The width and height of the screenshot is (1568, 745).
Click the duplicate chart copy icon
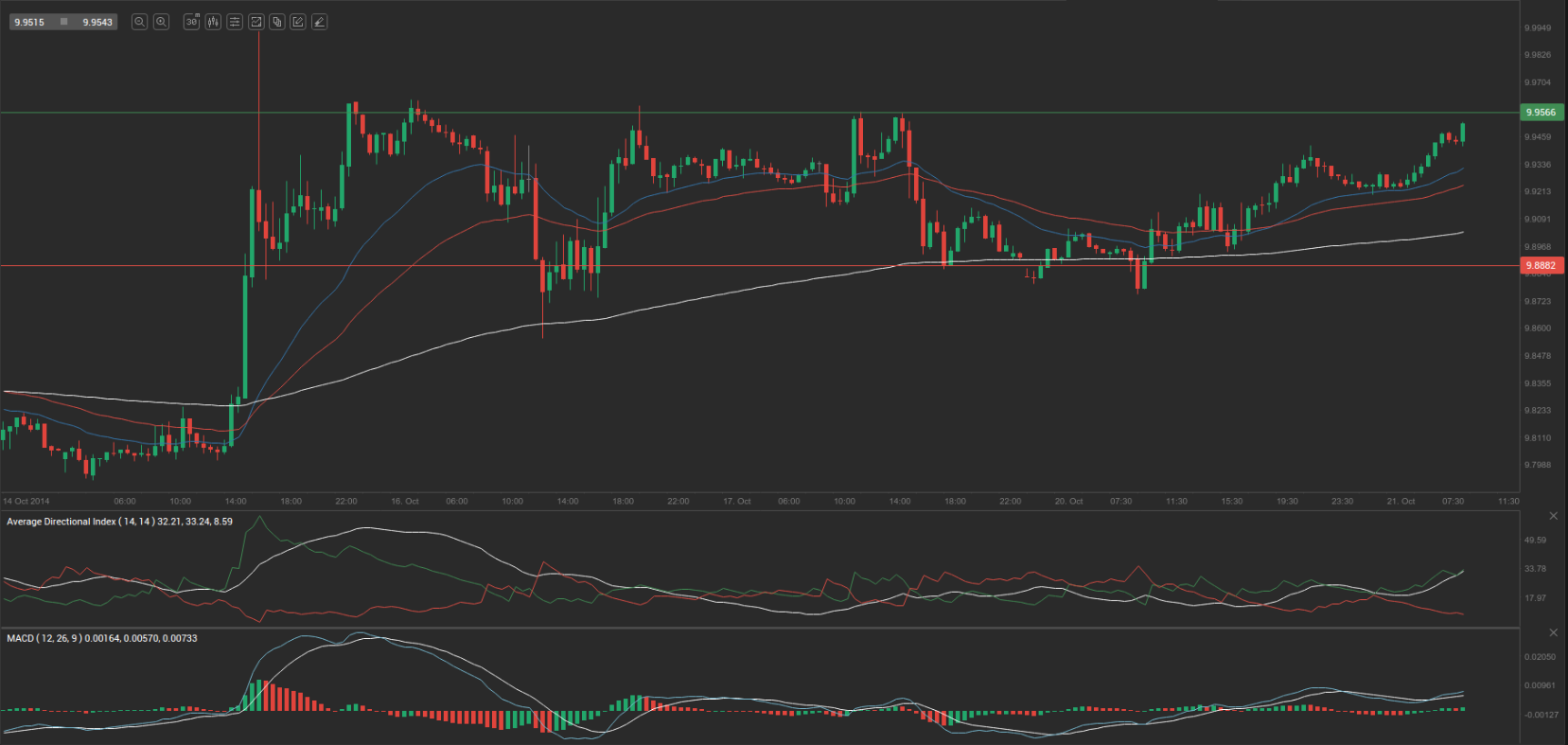277,22
